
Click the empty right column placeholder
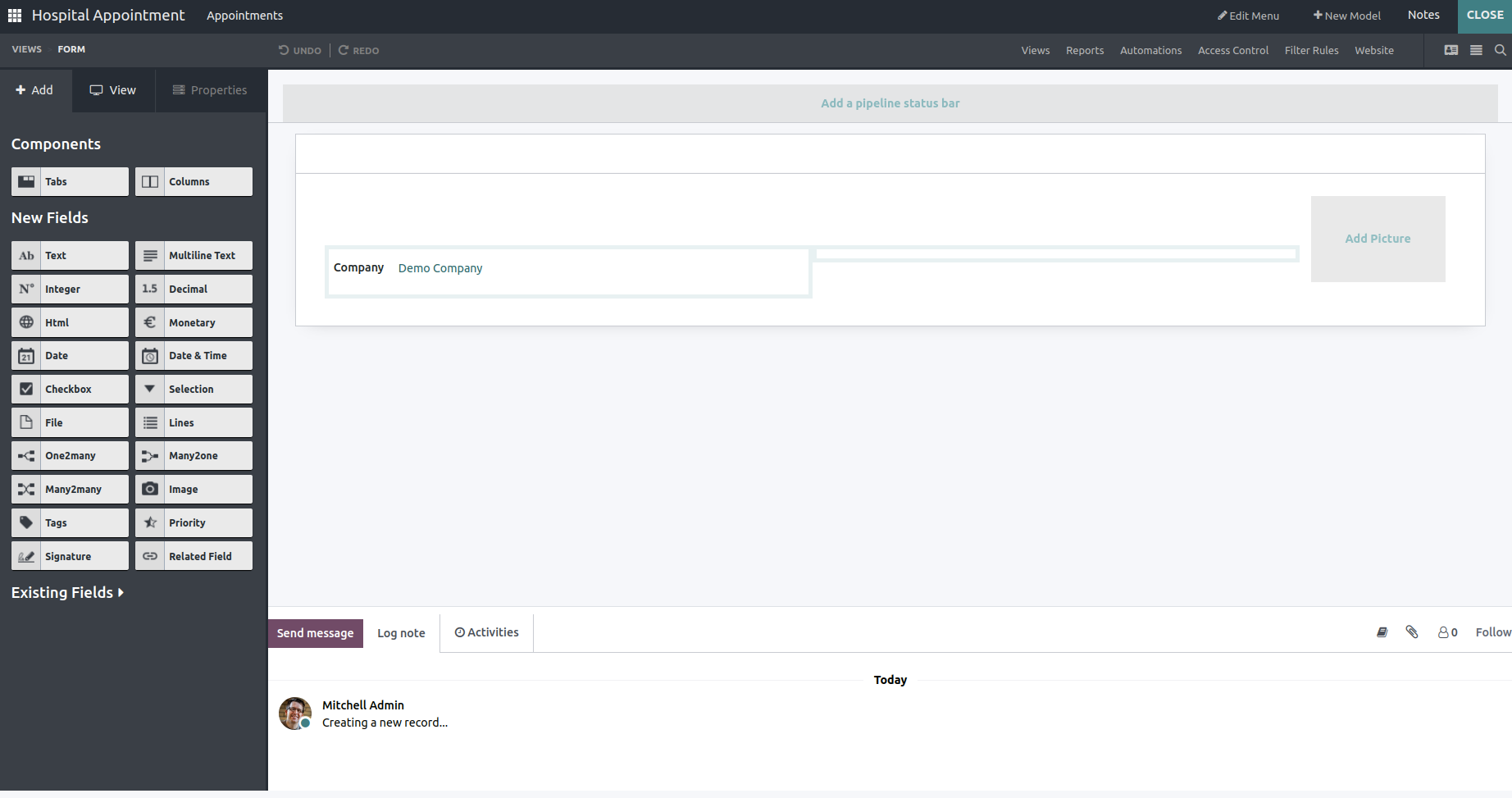point(1056,254)
